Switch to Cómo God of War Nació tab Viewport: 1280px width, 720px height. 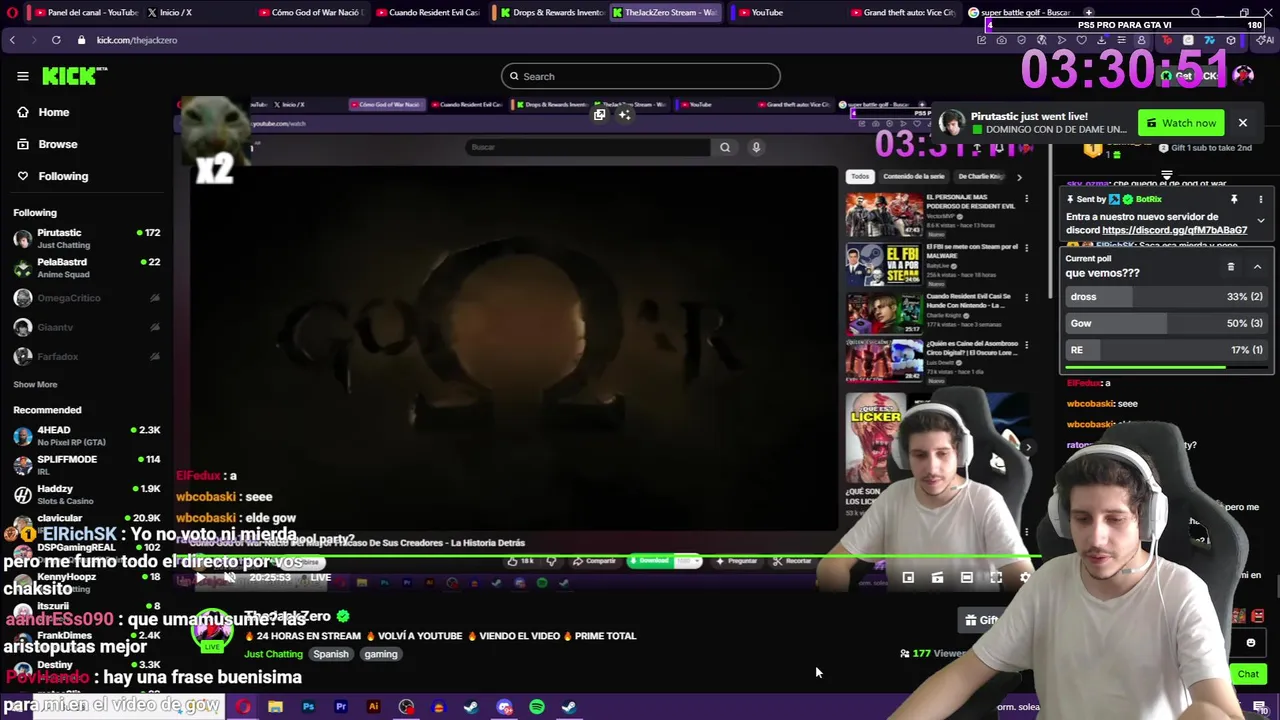coord(314,12)
